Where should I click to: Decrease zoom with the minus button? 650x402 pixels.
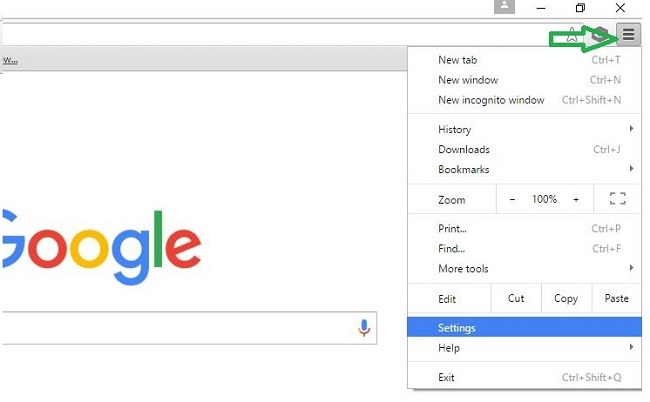512,199
